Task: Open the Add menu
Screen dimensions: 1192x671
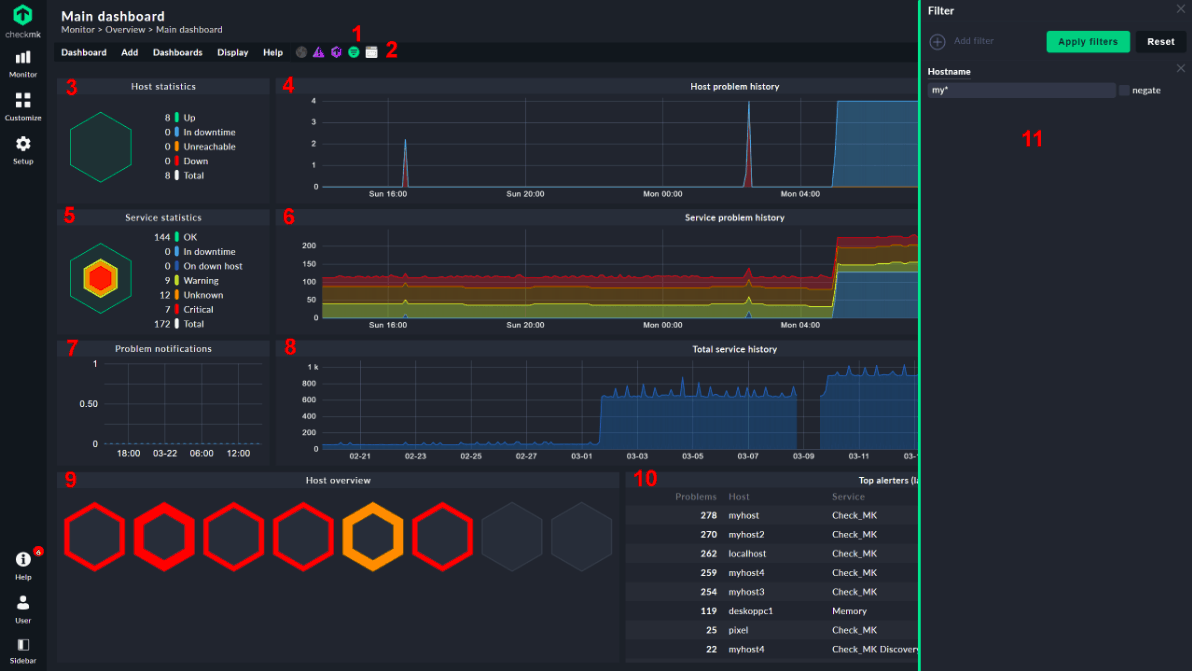Action: 130,52
